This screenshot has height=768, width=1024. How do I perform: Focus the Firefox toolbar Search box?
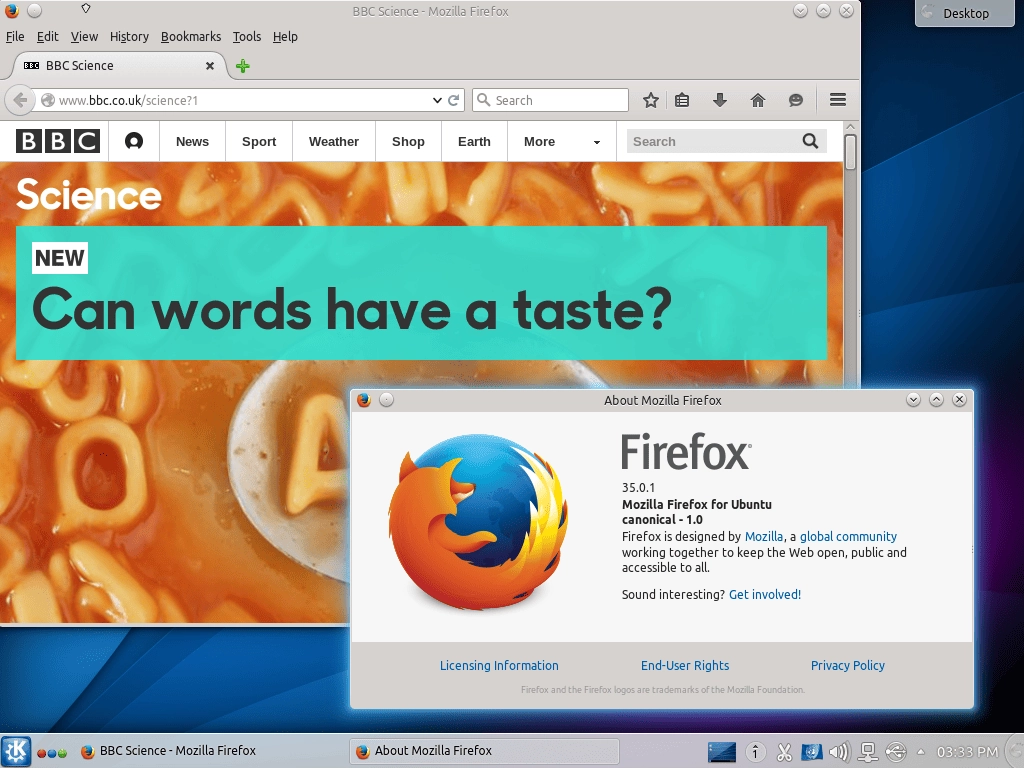pos(551,100)
